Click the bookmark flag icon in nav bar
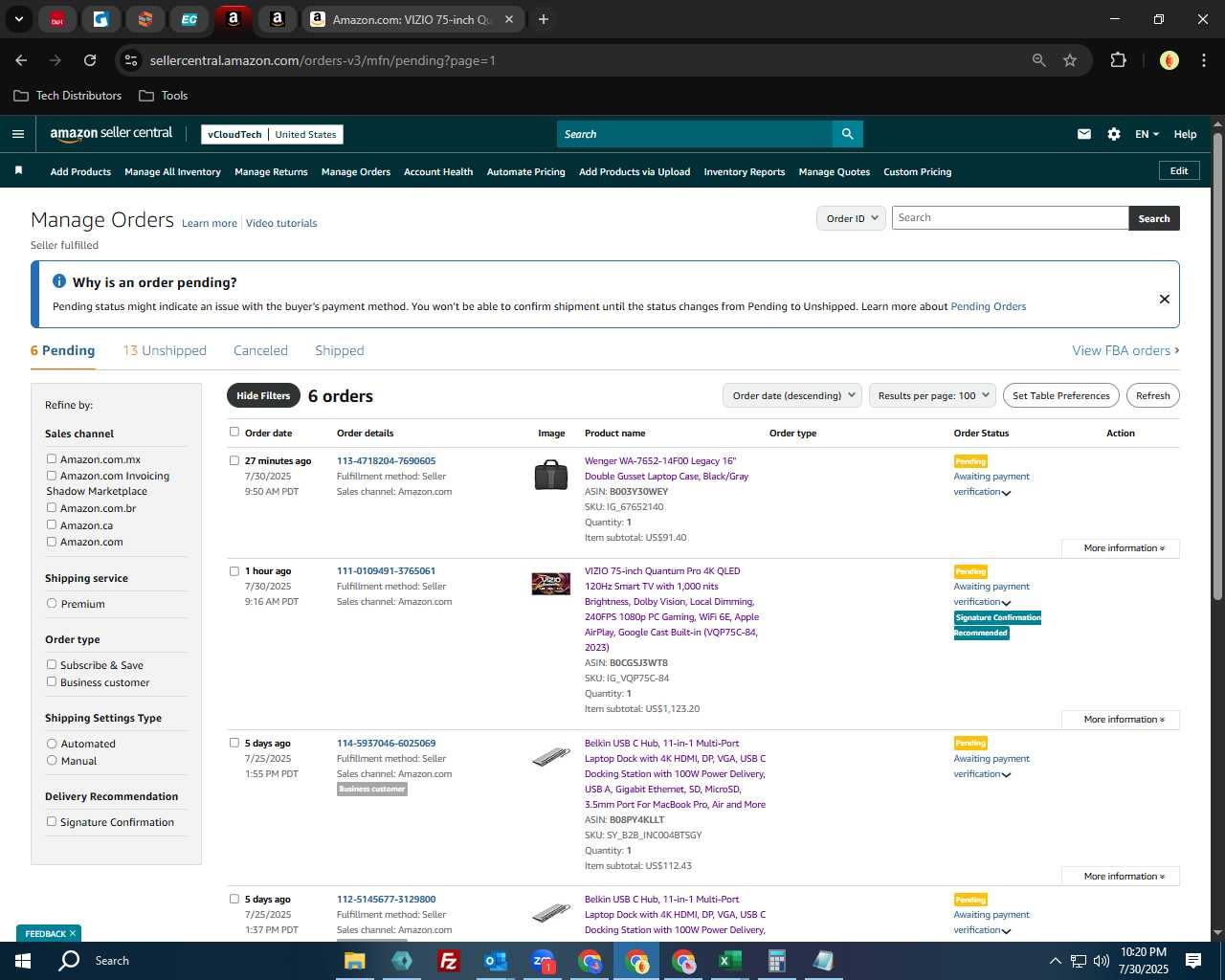 click(x=18, y=170)
